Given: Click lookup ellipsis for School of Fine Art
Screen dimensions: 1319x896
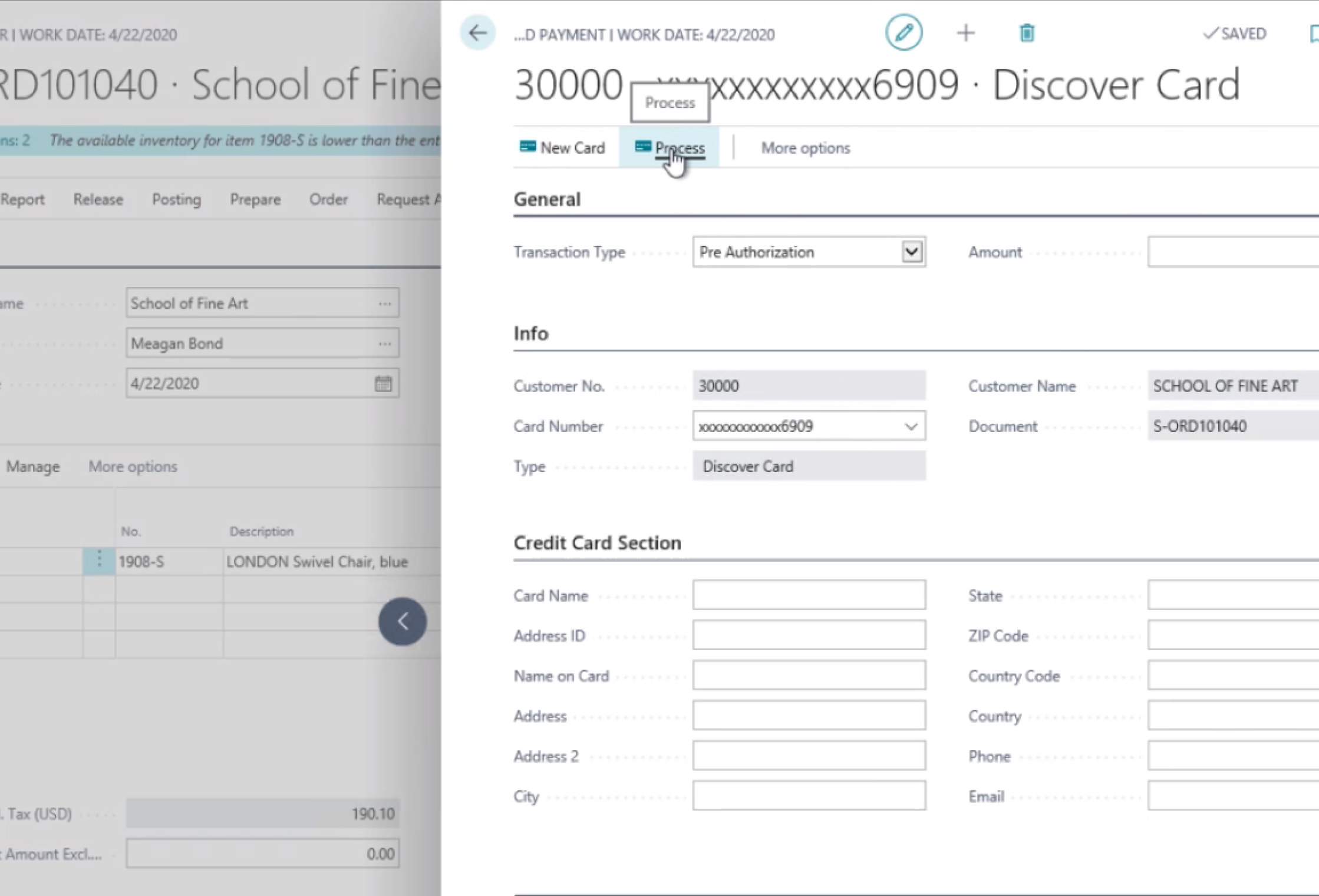Looking at the screenshot, I should point(385,304).
